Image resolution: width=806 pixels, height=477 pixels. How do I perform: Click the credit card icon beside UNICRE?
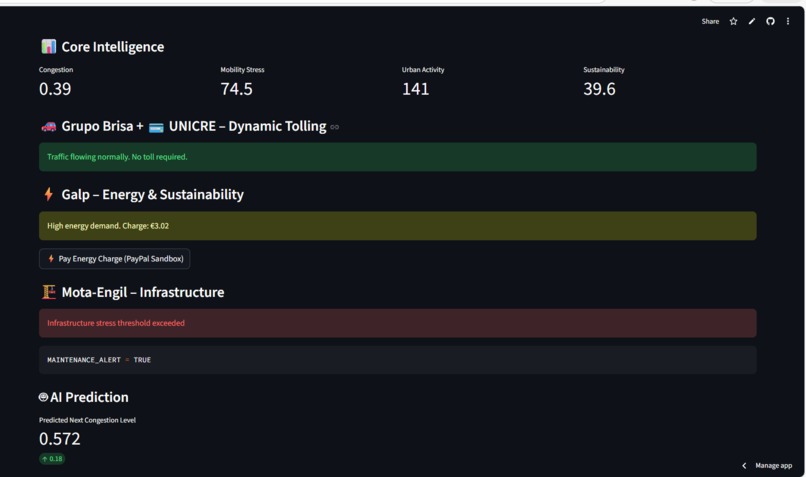click(156, 127)
